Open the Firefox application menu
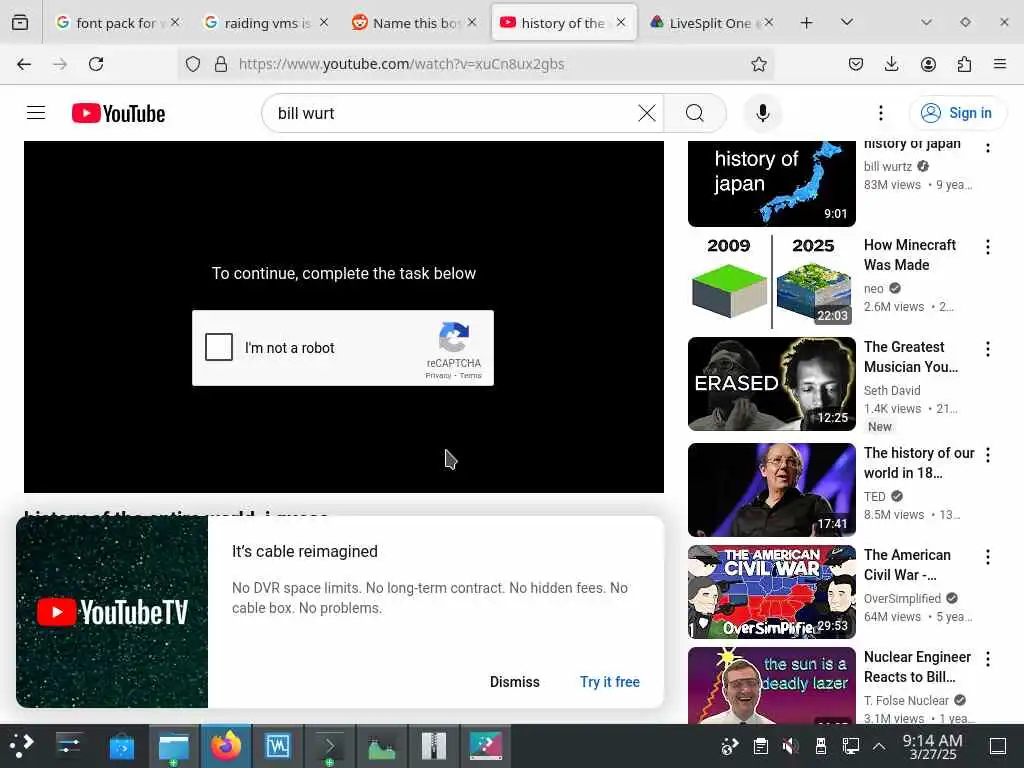This screenshot has width=1024, height=768. click(1000, 64)
